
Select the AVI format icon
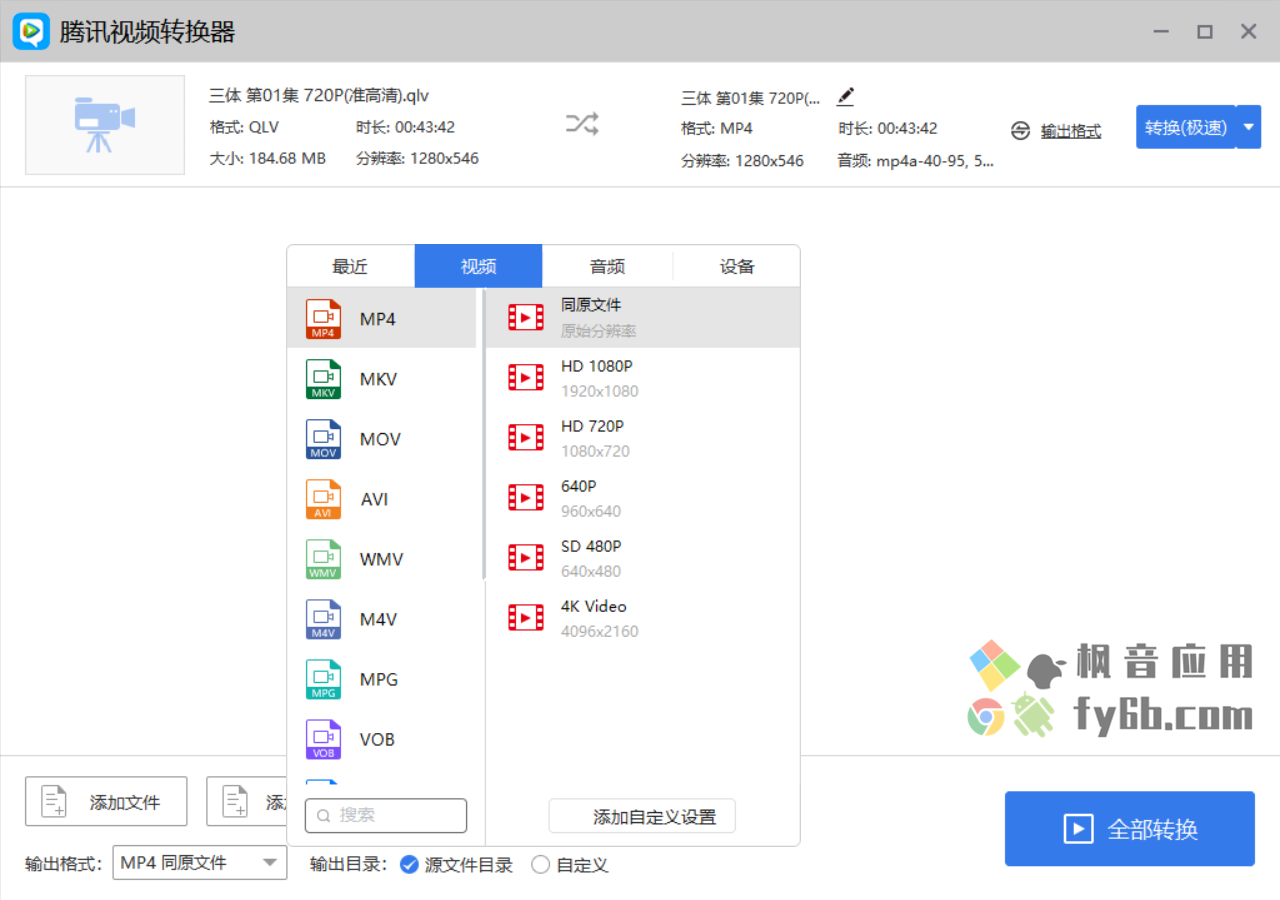(x=323, y=499)
